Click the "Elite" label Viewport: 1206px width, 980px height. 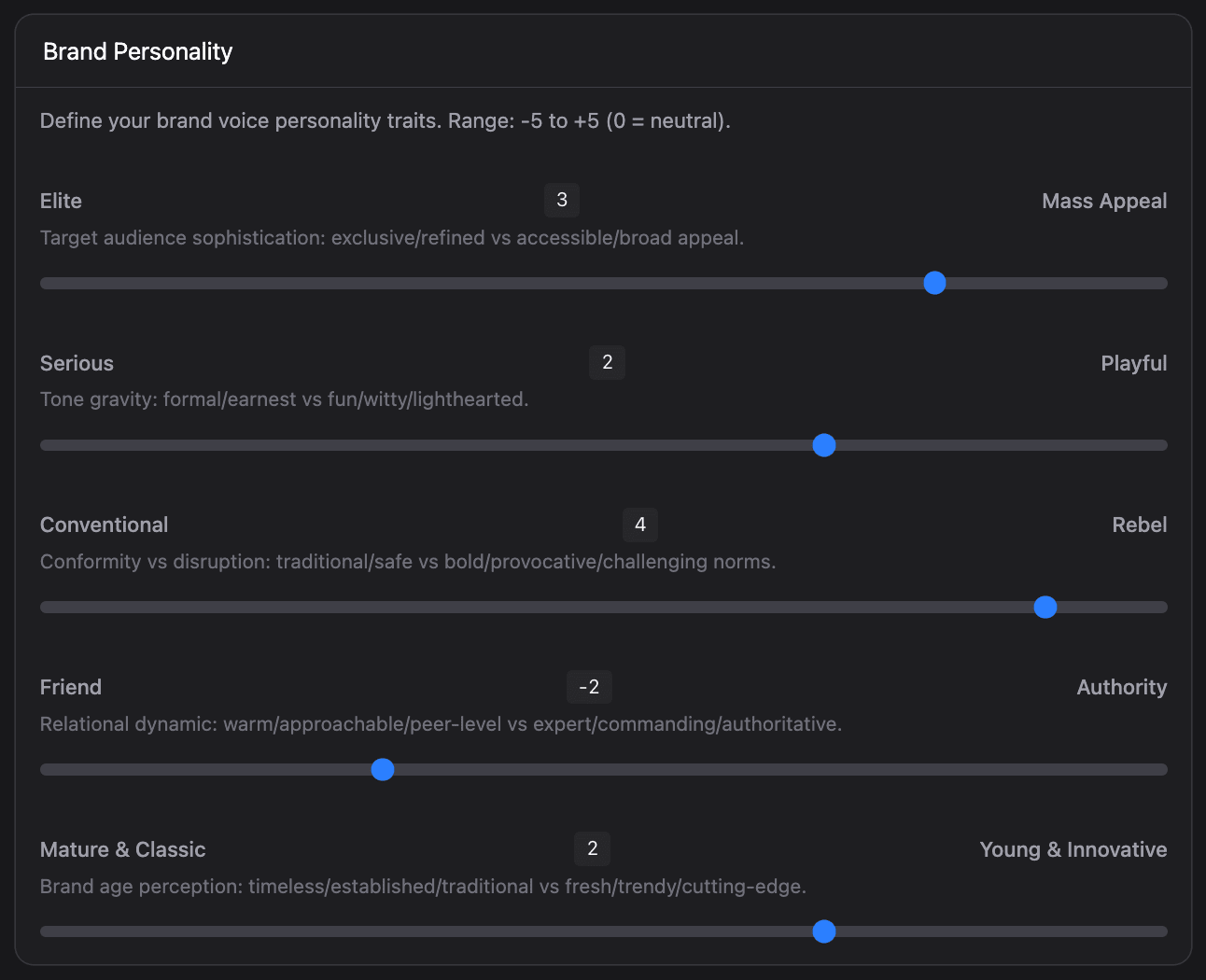coord(61,201)
